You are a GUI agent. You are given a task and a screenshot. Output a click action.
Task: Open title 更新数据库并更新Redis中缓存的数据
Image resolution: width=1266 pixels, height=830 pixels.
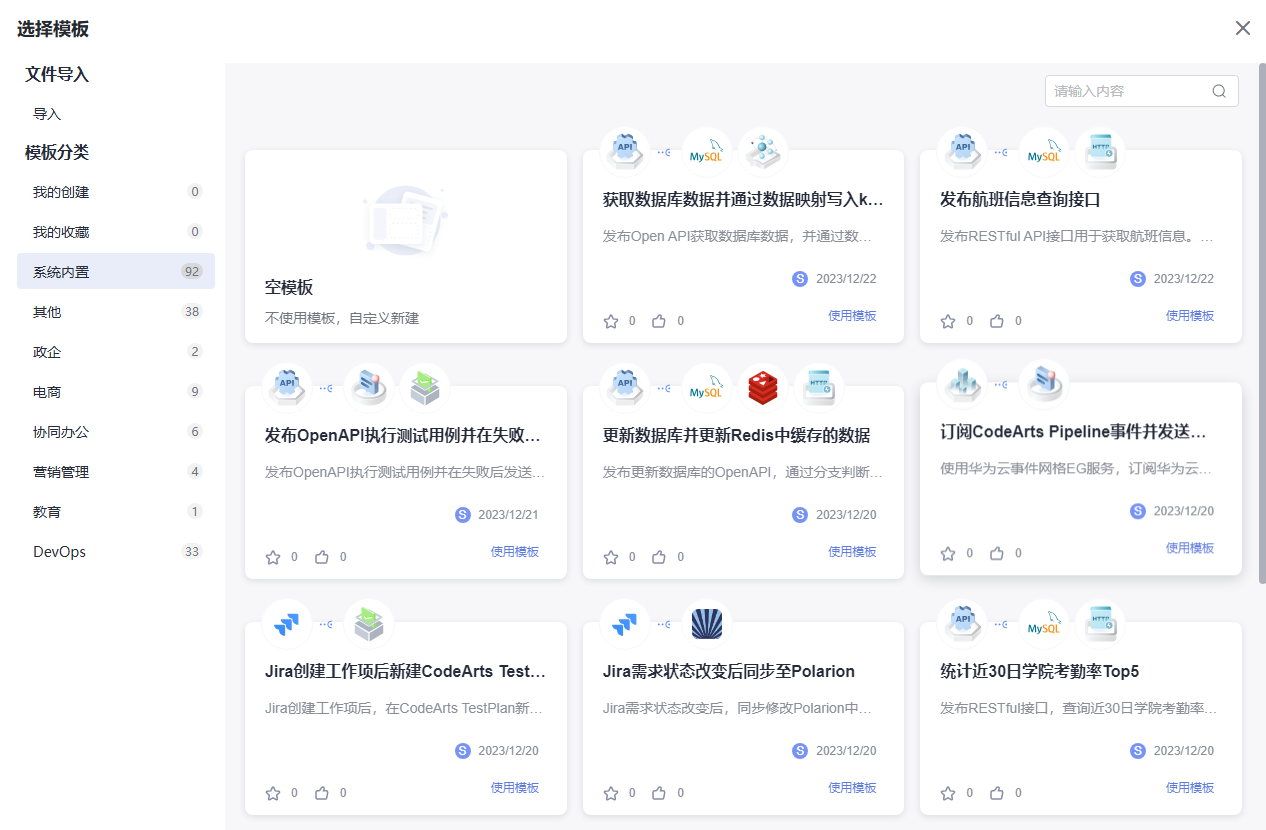click(737, 435)
